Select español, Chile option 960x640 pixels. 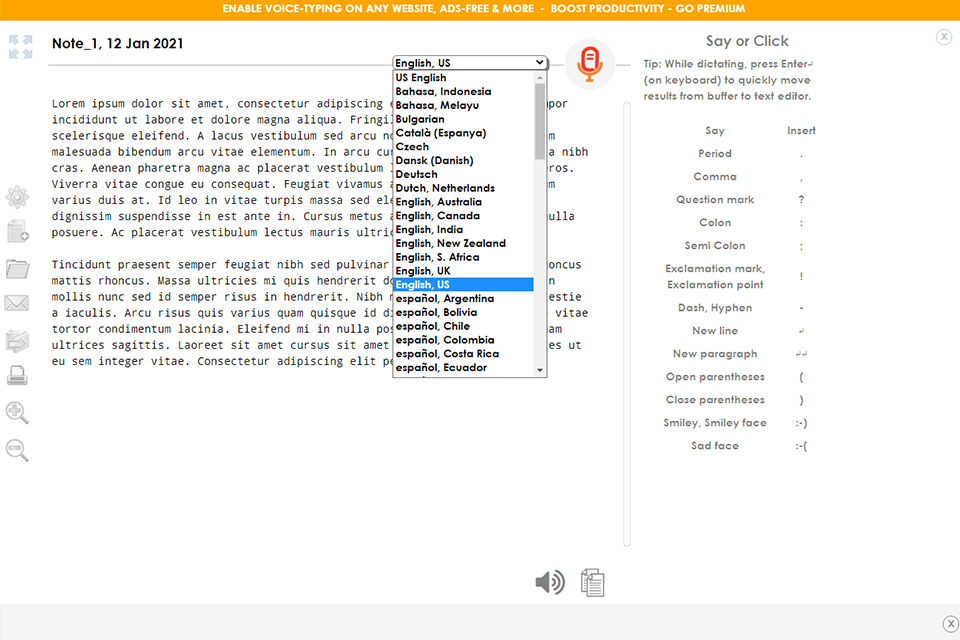[463, 326]
